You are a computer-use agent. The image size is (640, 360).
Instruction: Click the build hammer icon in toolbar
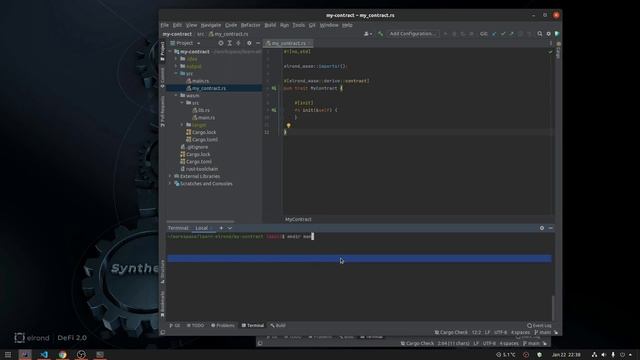[380, 34]
